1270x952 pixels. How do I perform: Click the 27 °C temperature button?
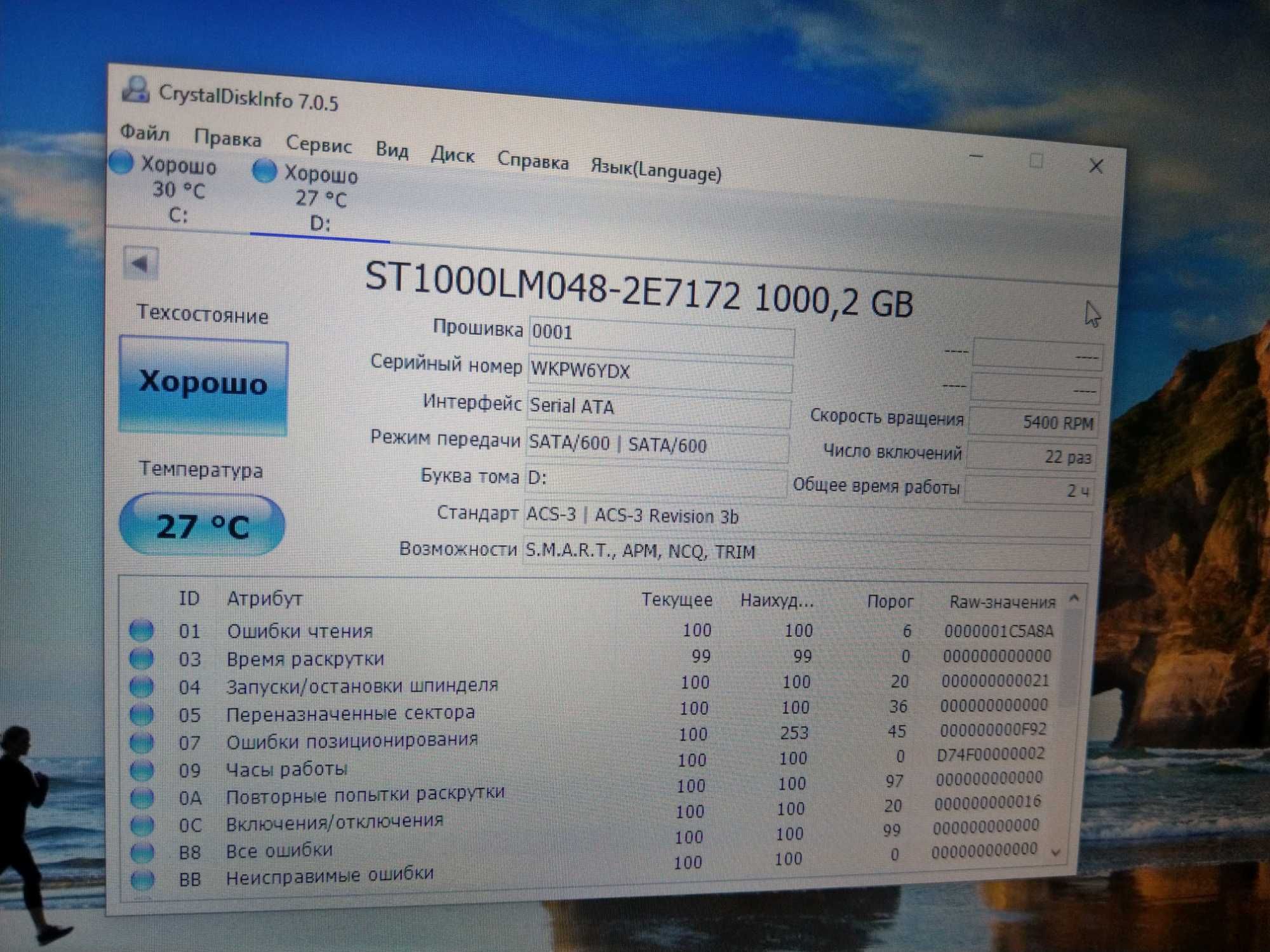pos(203,526)
